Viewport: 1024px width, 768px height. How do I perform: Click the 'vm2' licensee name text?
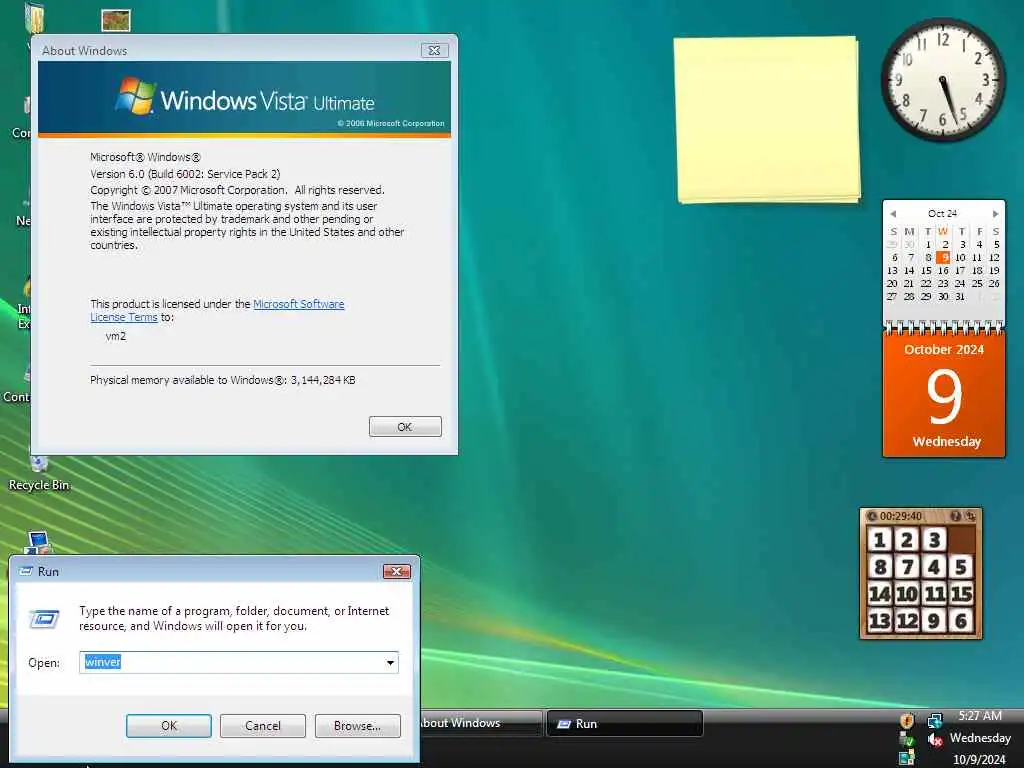coord(116,336)
